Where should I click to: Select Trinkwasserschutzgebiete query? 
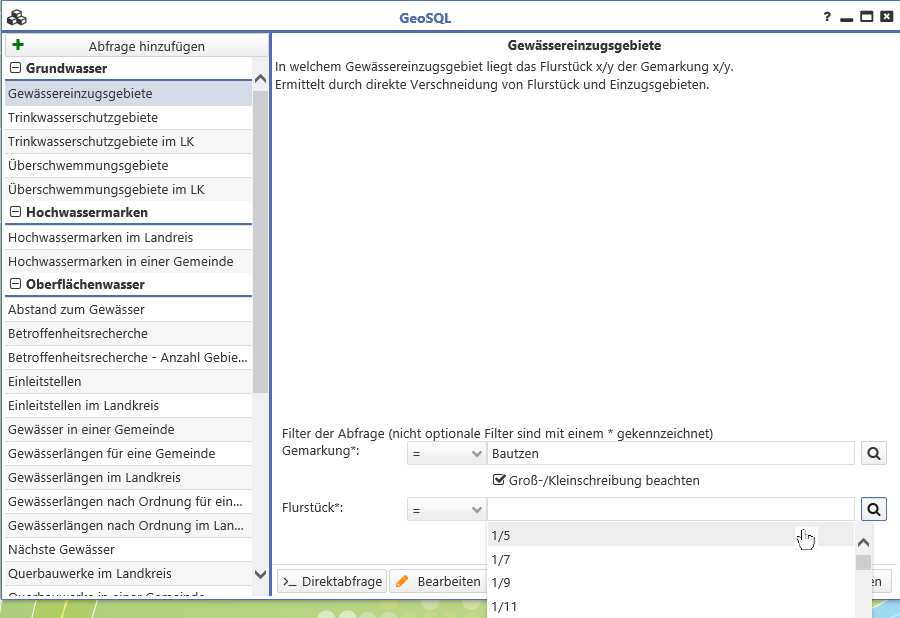point(129,118)
